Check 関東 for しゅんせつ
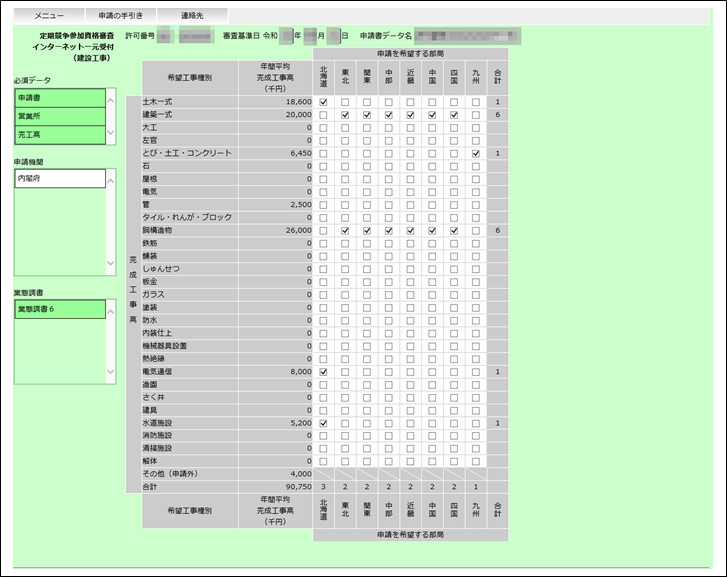Image resolution: width=727 pixels, height=577 pixels. tap(367, 269)
